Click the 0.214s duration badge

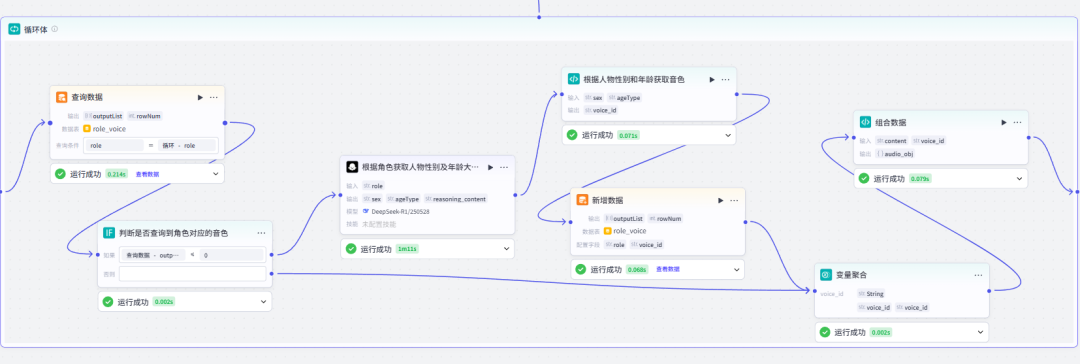(116, 174)
